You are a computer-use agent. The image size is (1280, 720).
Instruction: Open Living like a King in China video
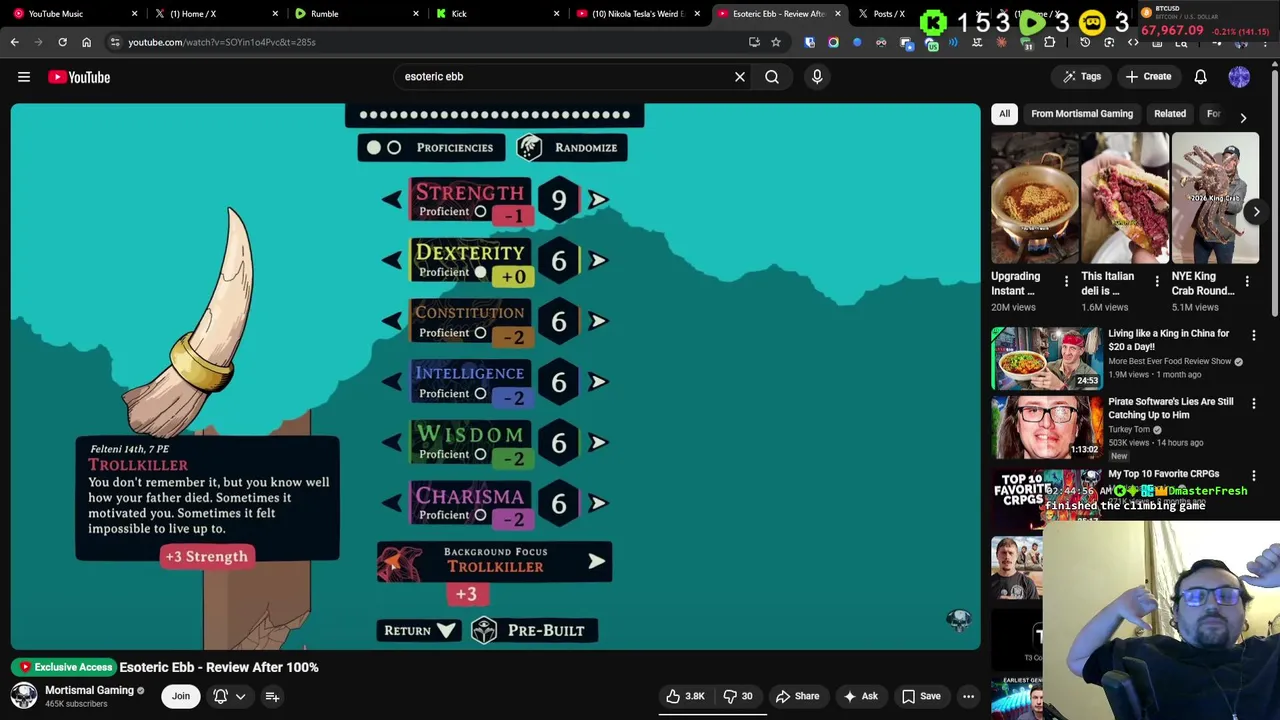point(1047,358)
